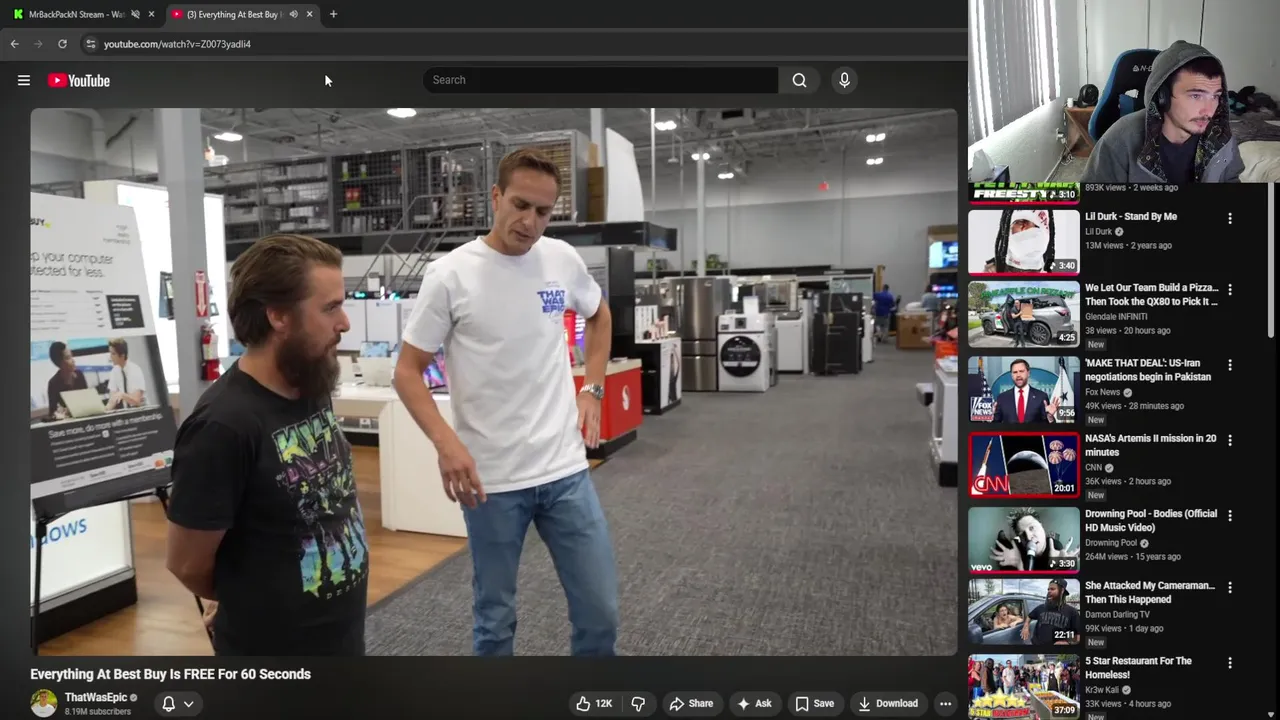Share the video
The width and height of the screenshot is (1280, 720).
[691, 703]
